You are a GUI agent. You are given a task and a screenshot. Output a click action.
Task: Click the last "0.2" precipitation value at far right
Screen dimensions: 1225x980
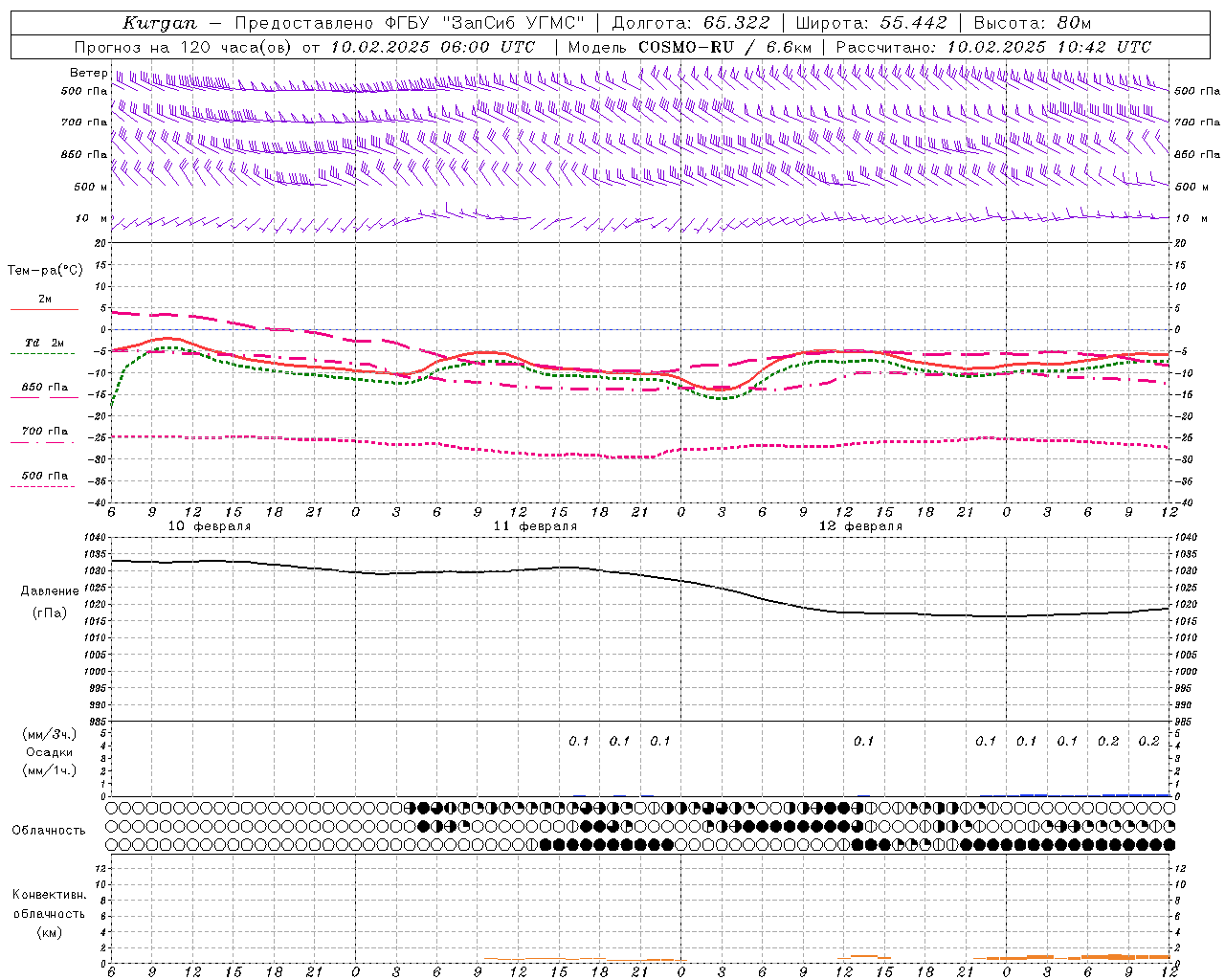(x=1149, y=742)
